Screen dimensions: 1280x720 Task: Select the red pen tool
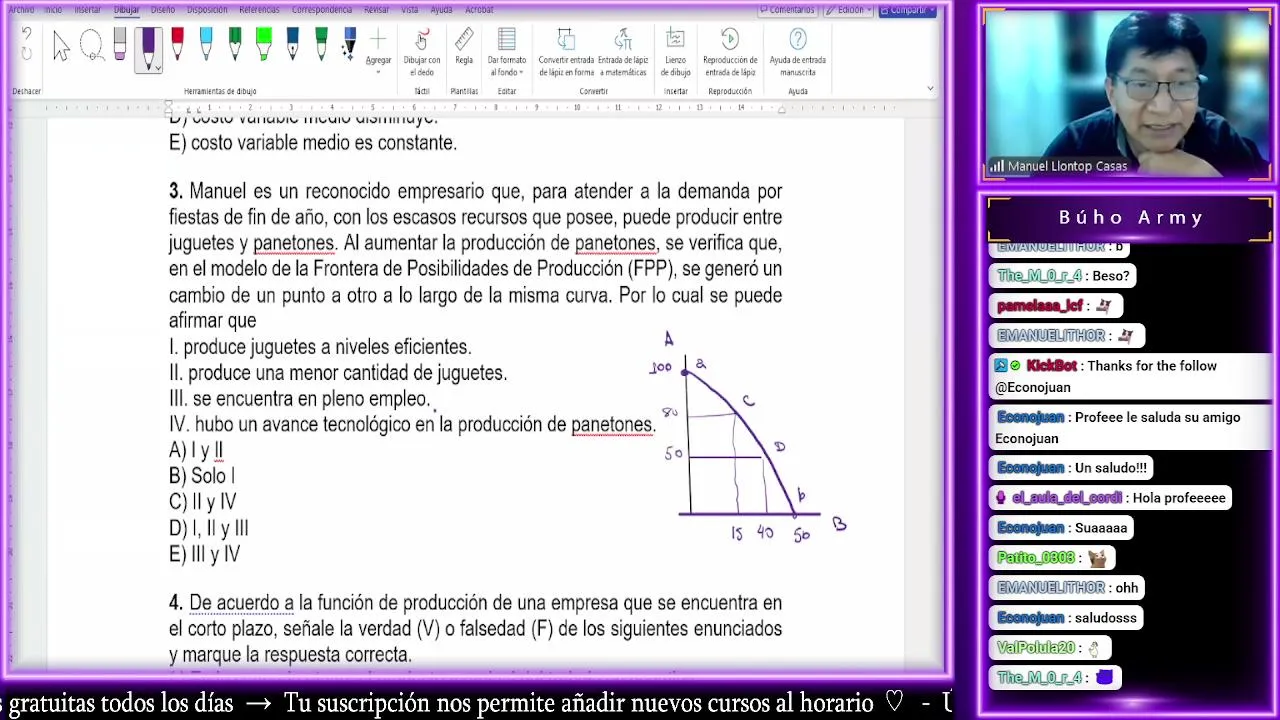[177, 45]
